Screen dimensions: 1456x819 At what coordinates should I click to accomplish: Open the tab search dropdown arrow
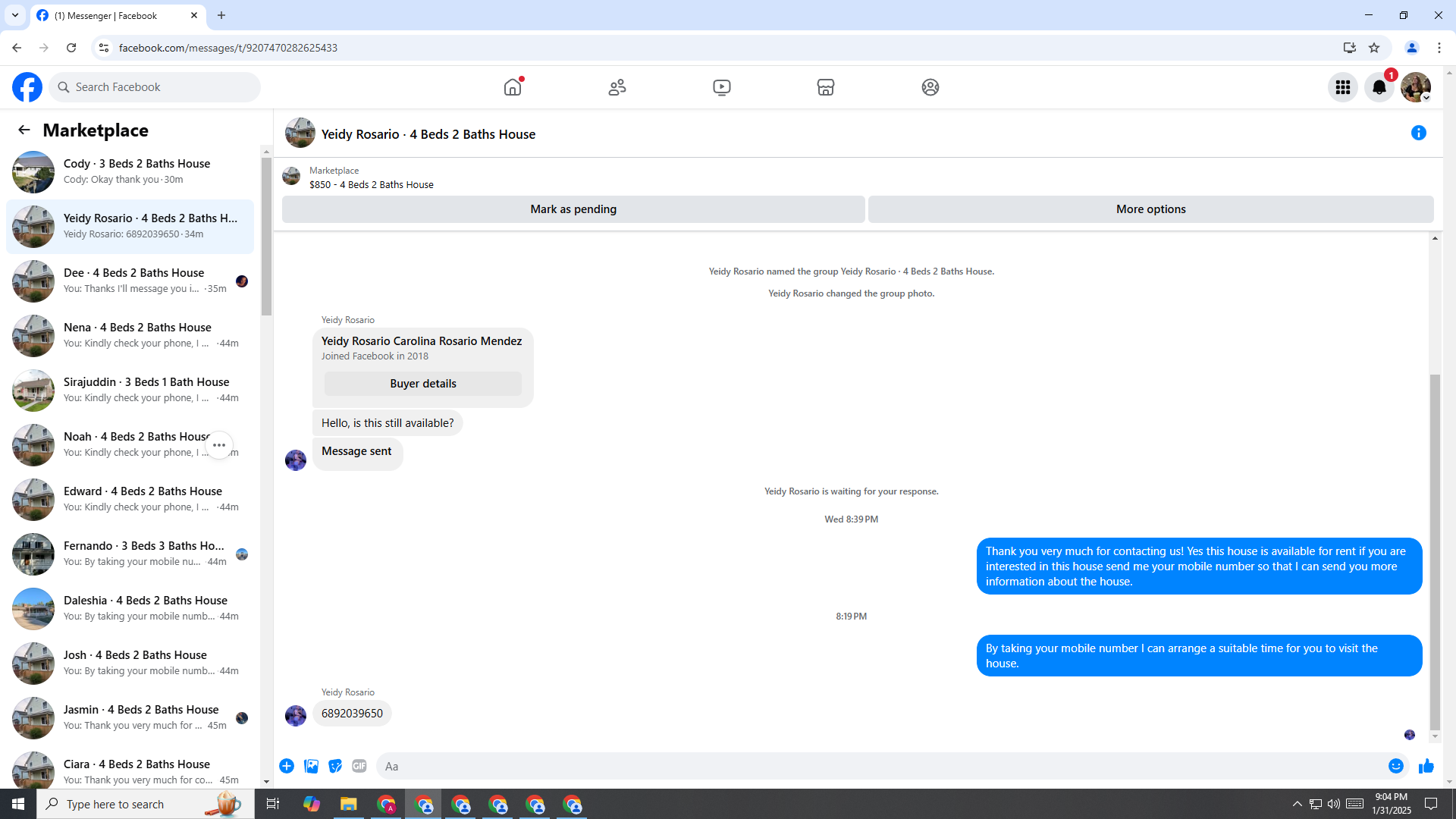15,15
